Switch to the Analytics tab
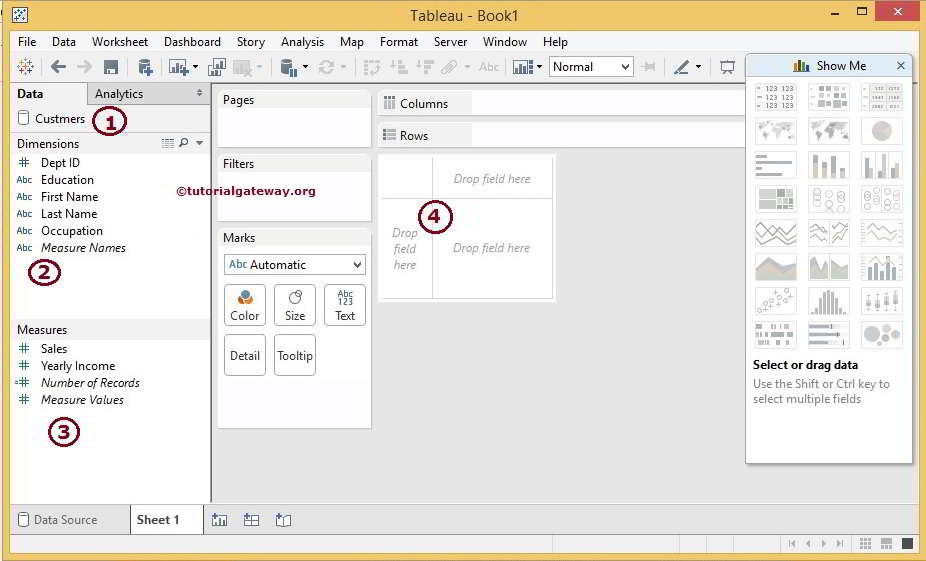Image resolution: width=926 pixels, height=561 pixels. coord(119,93)
